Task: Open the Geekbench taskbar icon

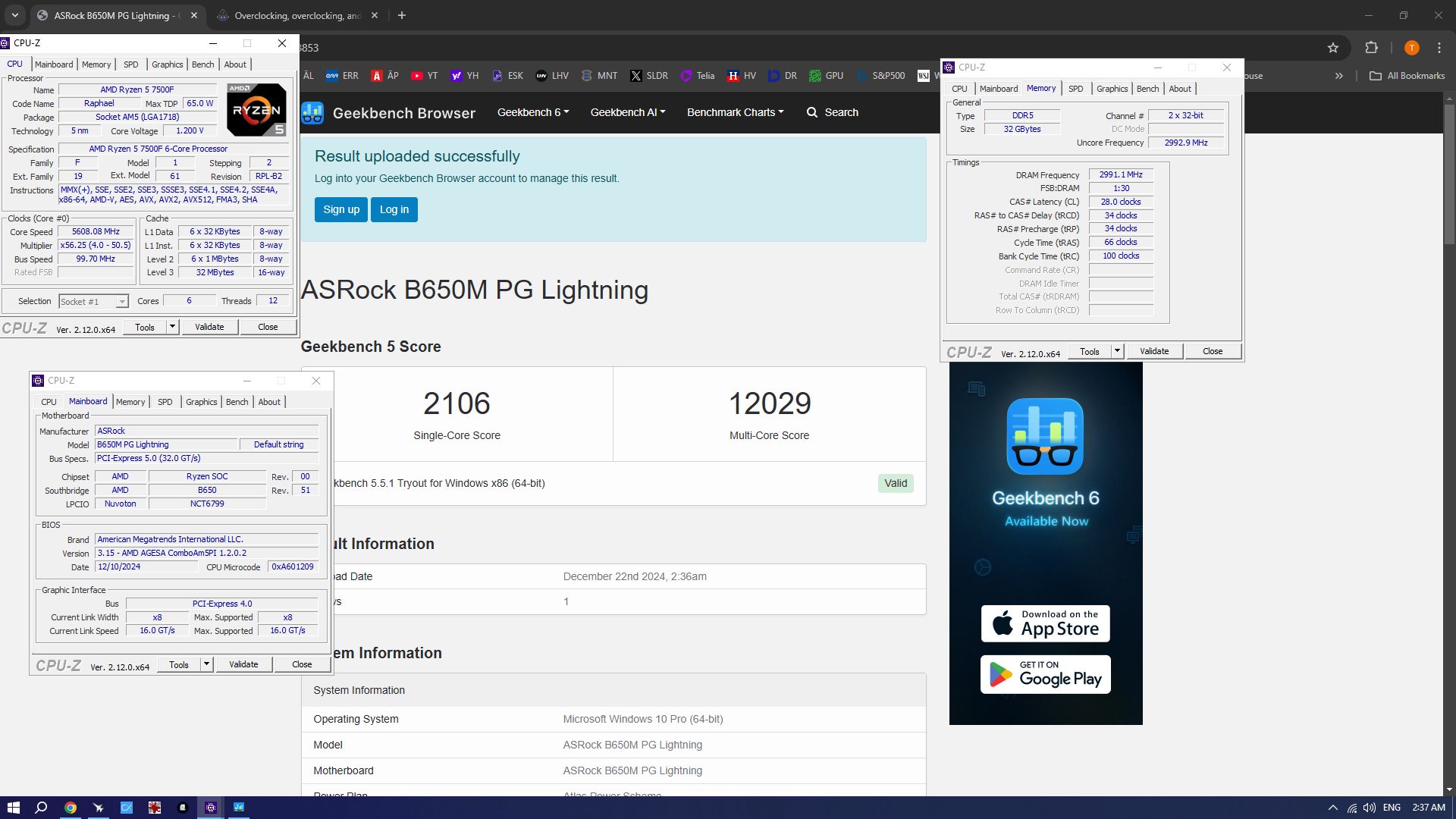Action: click(239, 808)
